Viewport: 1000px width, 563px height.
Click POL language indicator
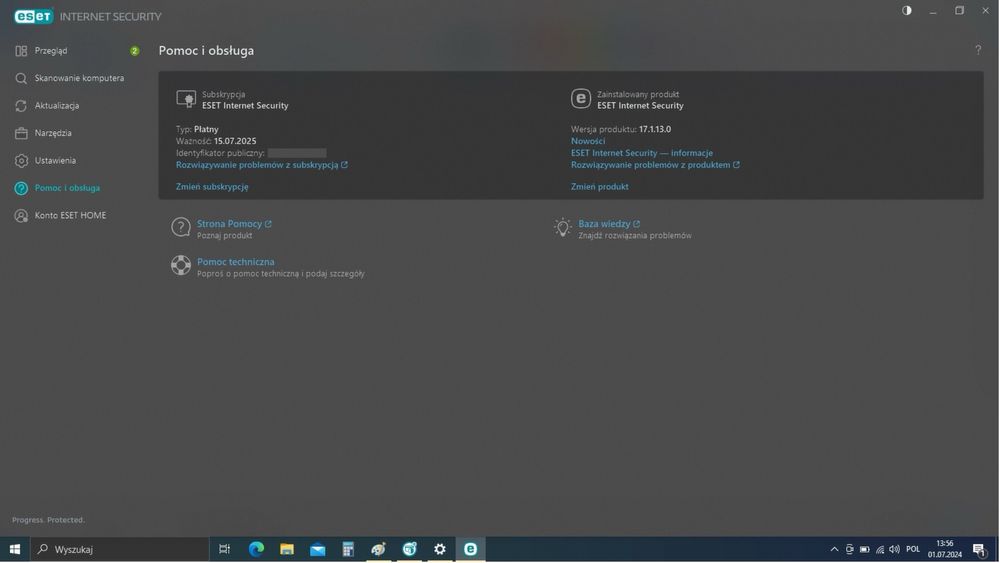click(913, 550)
